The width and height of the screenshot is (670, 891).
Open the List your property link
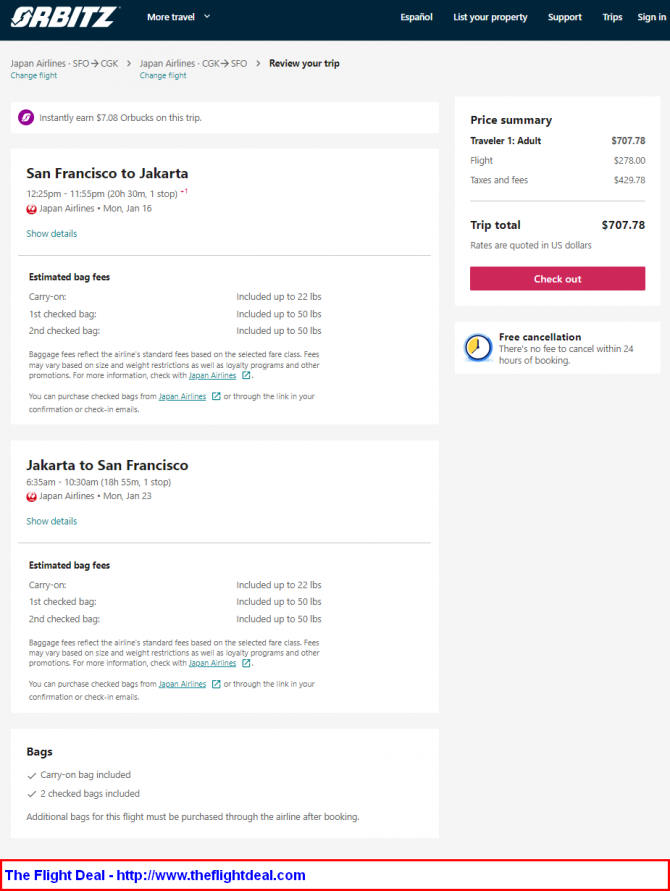[x=490, y=17]
